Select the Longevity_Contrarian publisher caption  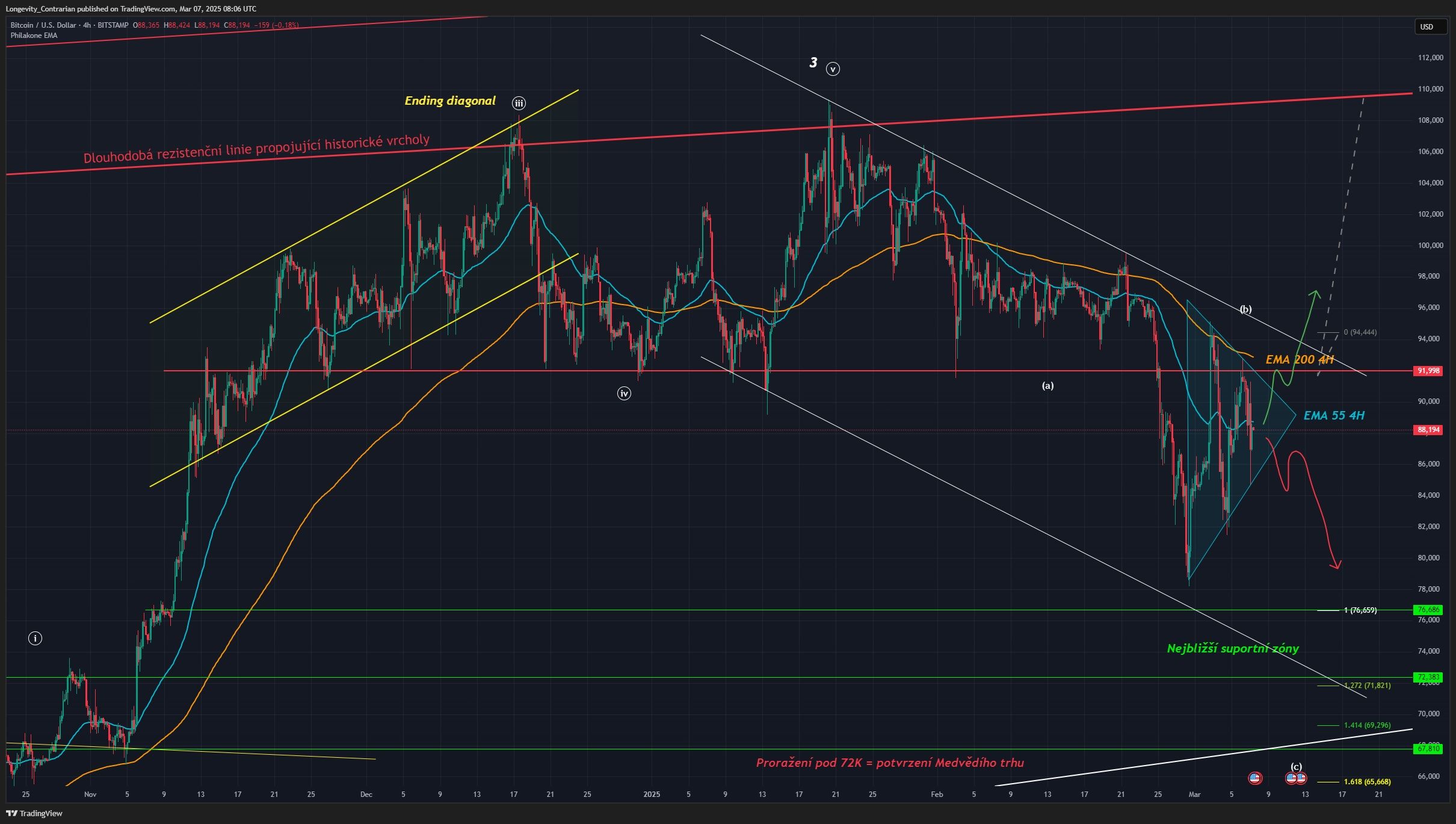pos(131,9)
